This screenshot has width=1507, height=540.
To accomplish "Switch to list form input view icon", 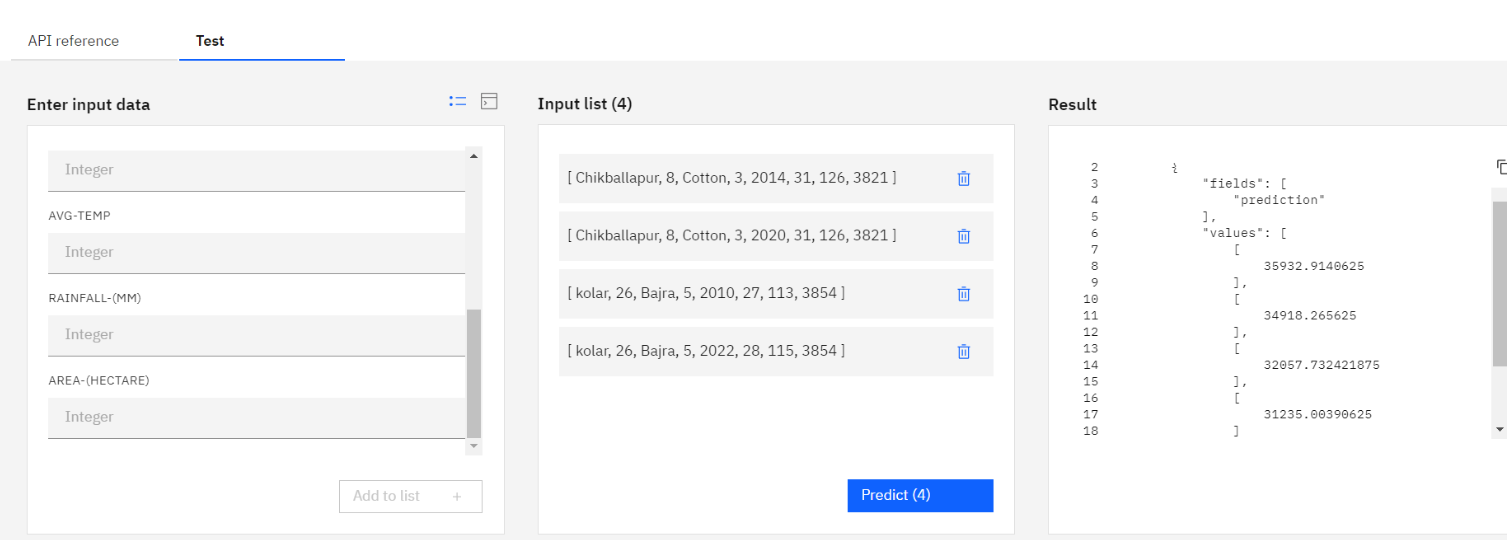I will click(458, 101).
